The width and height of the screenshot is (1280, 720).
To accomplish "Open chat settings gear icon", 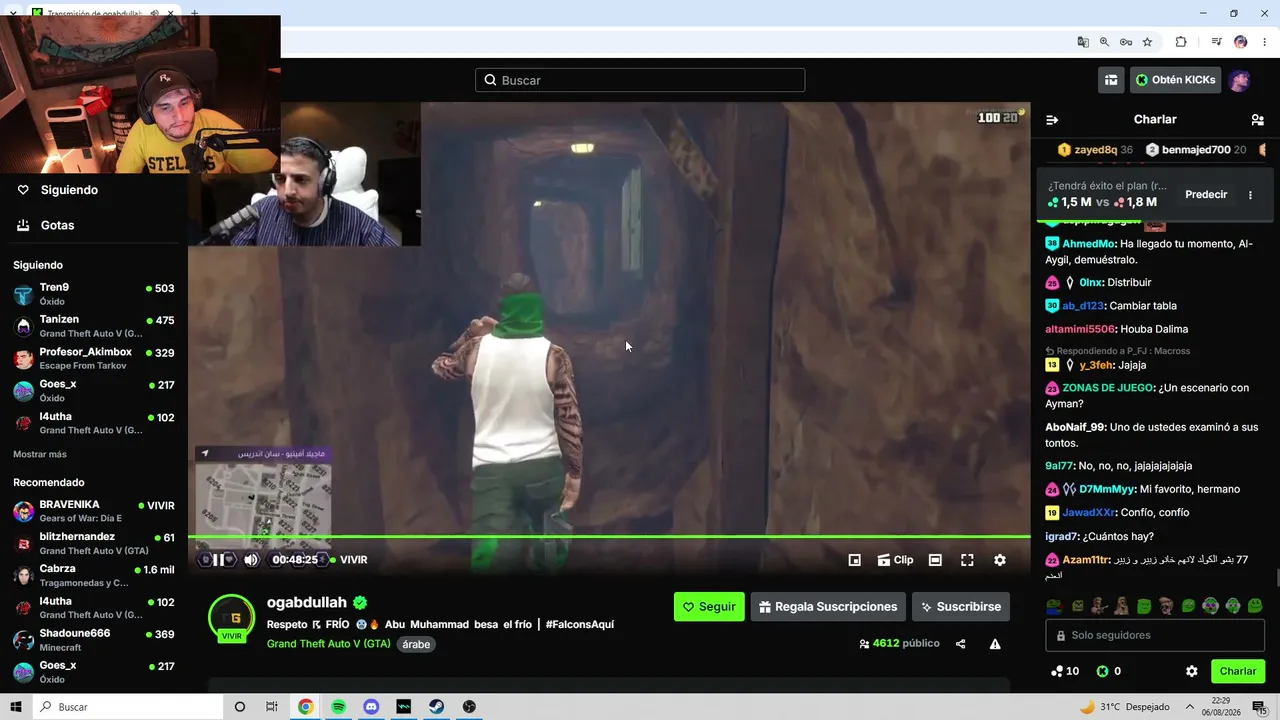I will point(1192,671).
